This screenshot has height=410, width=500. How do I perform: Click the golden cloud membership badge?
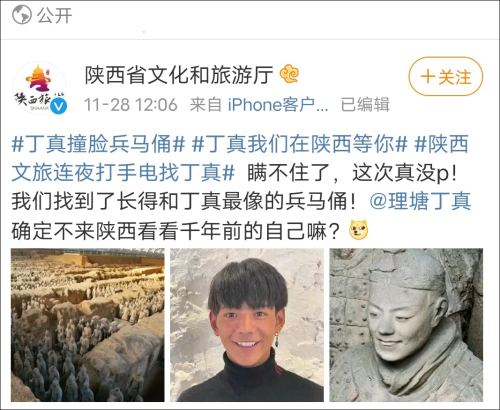pyautogui.click(x=289, y=75)
